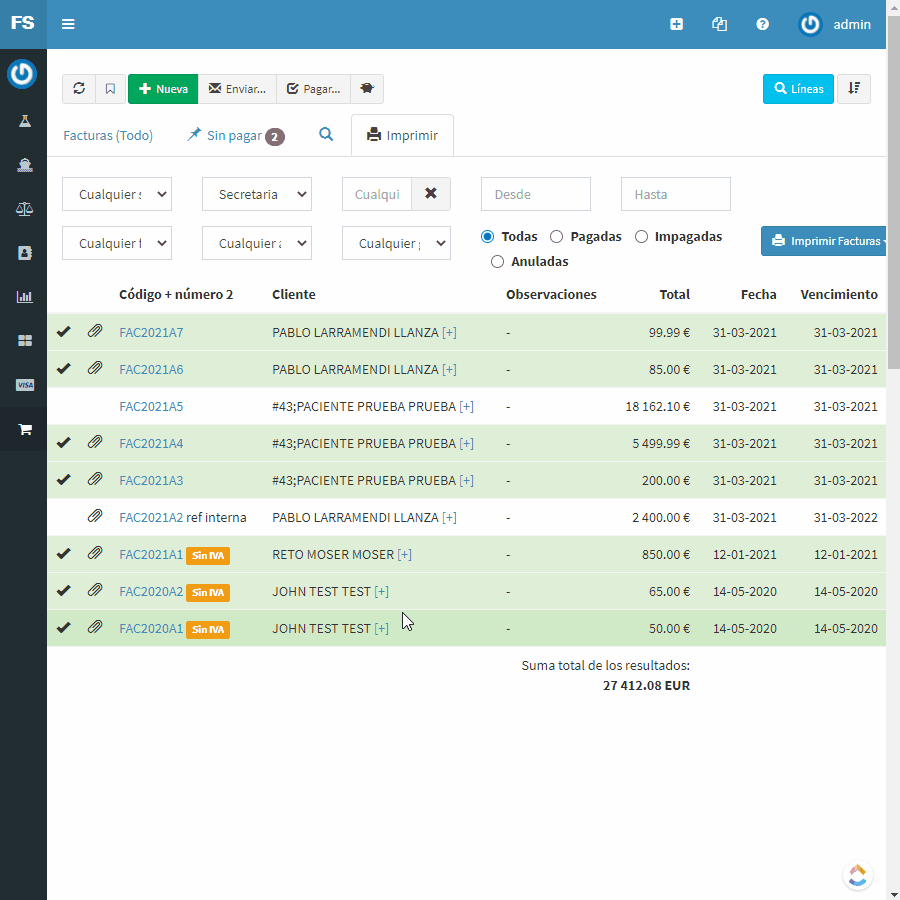Select the Impagadas radio option
The width and height of the screenshot is (900, 900).
click(642, 237)
